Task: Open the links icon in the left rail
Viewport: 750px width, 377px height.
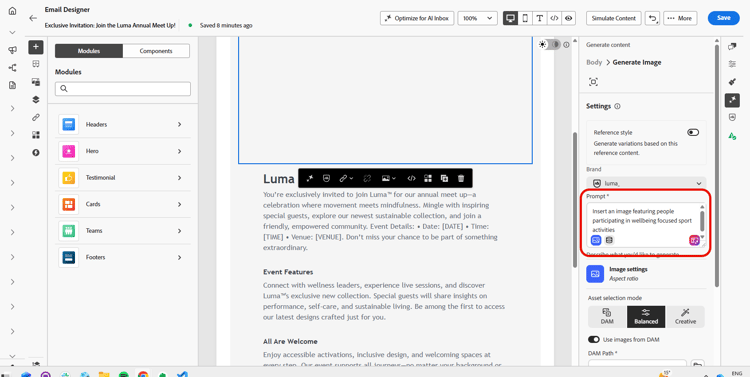Action: point(36,117)
